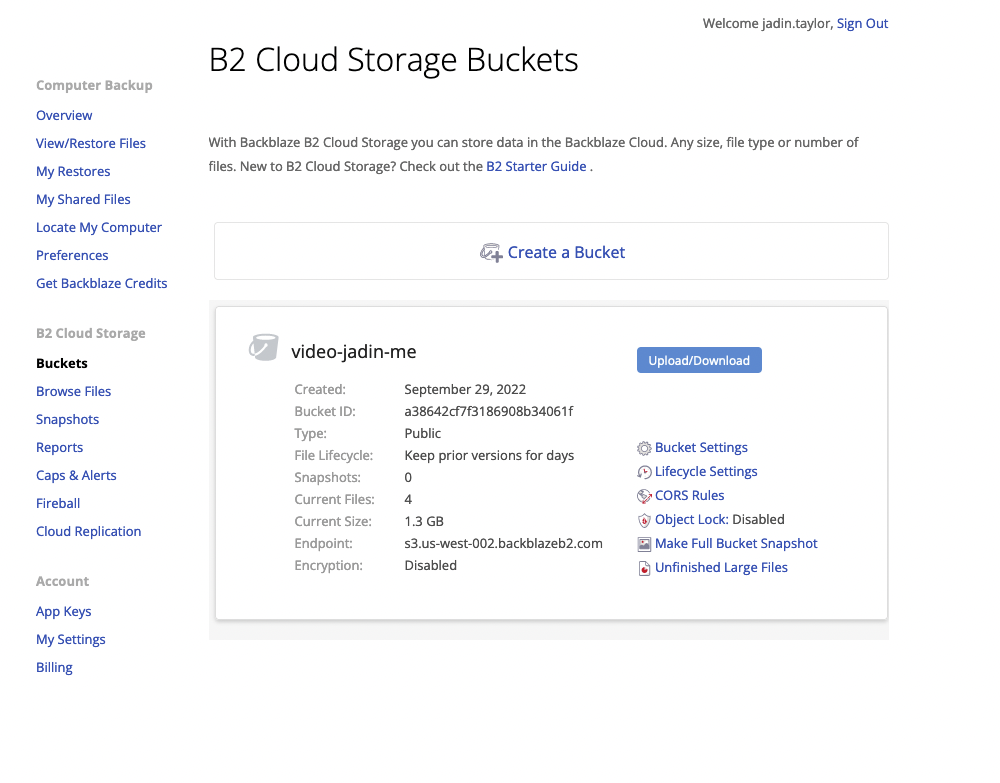Open View/Restore Files page
This screenshot has width=1000, height=783.
tap(91, 143)
